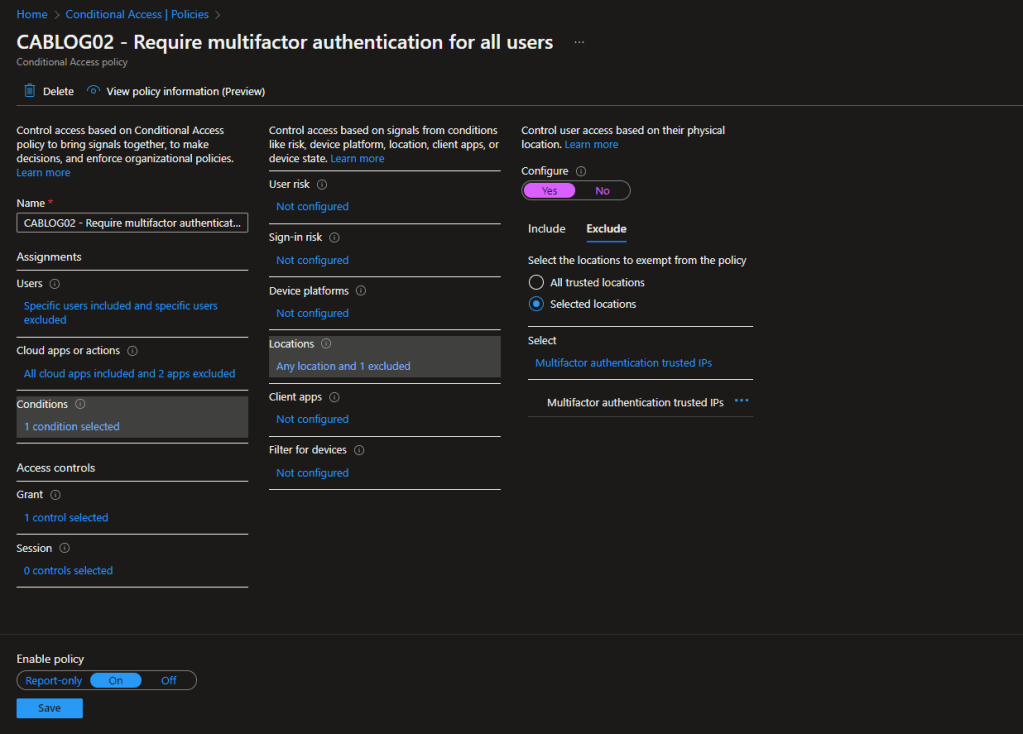
Task: Switch to the Include tab
Action: click(x=546, y=229)
